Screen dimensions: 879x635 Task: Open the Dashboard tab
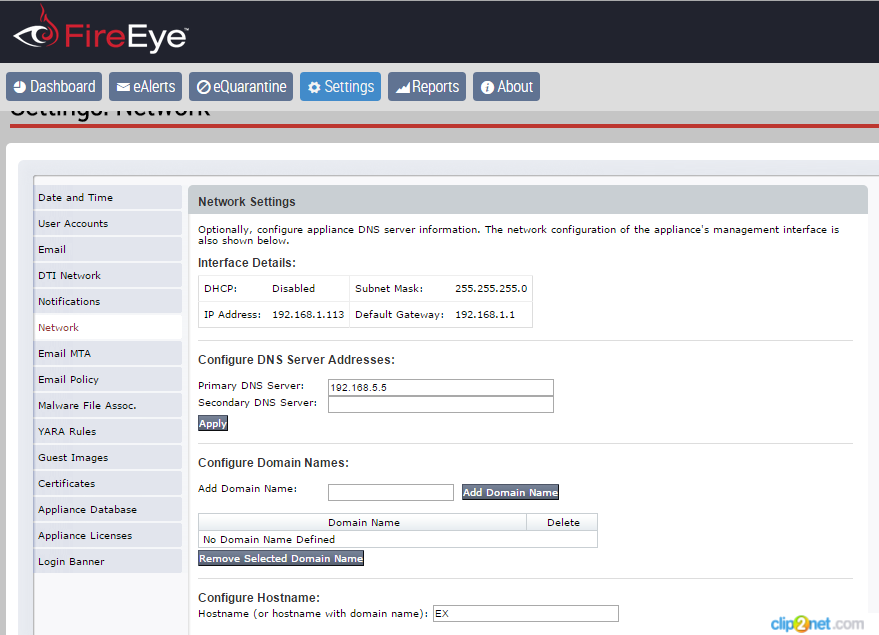(x=54, y=86)
